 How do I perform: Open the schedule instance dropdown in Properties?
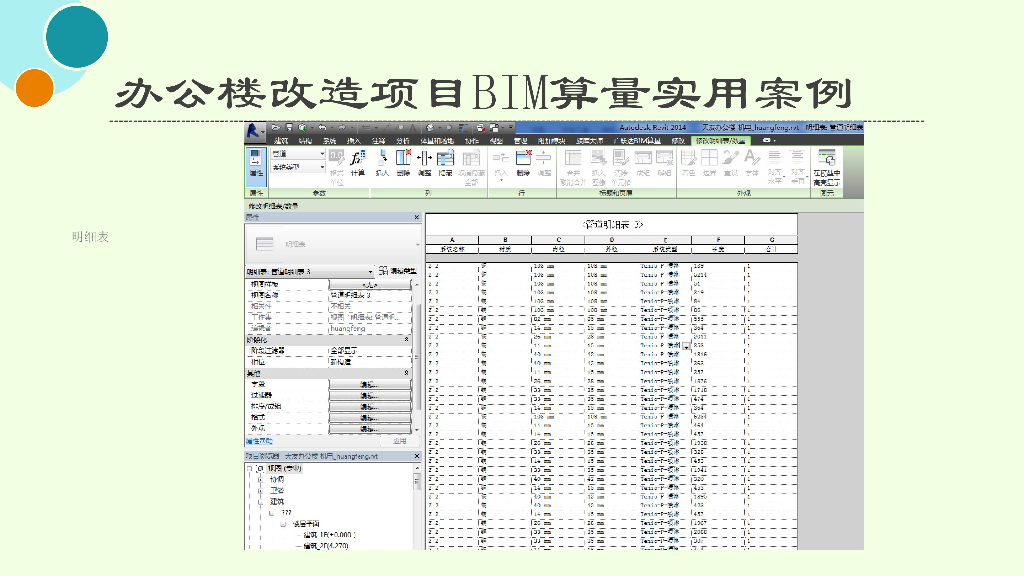[370, 271]
